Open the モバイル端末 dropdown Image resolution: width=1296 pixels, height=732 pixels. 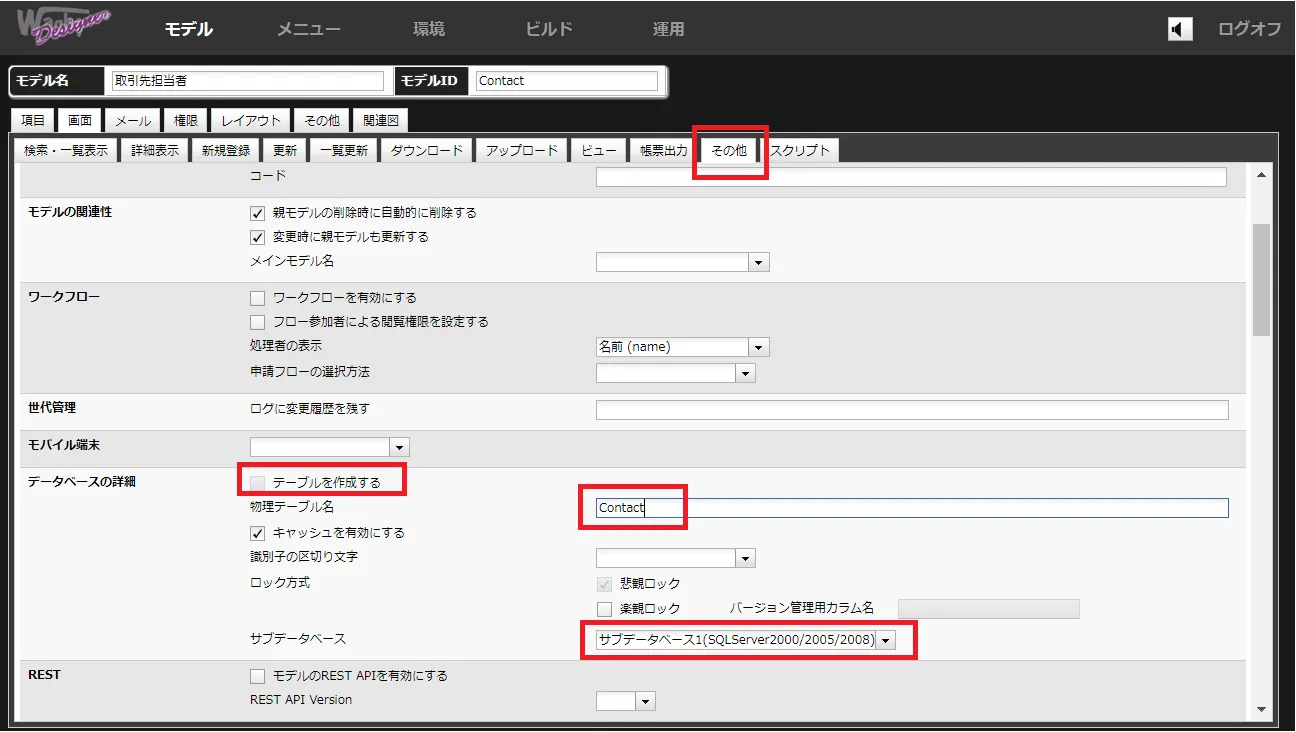click(399, 448)
